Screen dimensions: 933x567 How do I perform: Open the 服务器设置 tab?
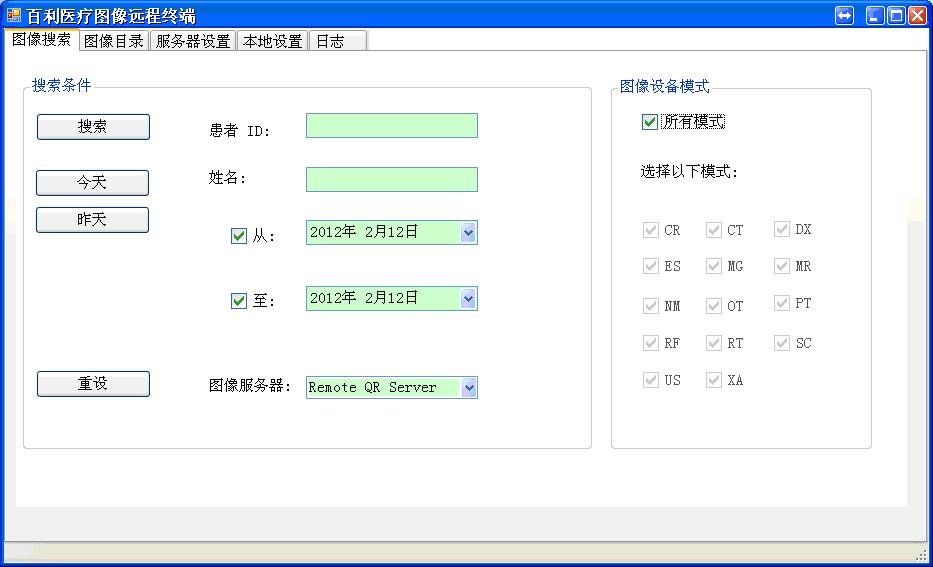point(193,41)
